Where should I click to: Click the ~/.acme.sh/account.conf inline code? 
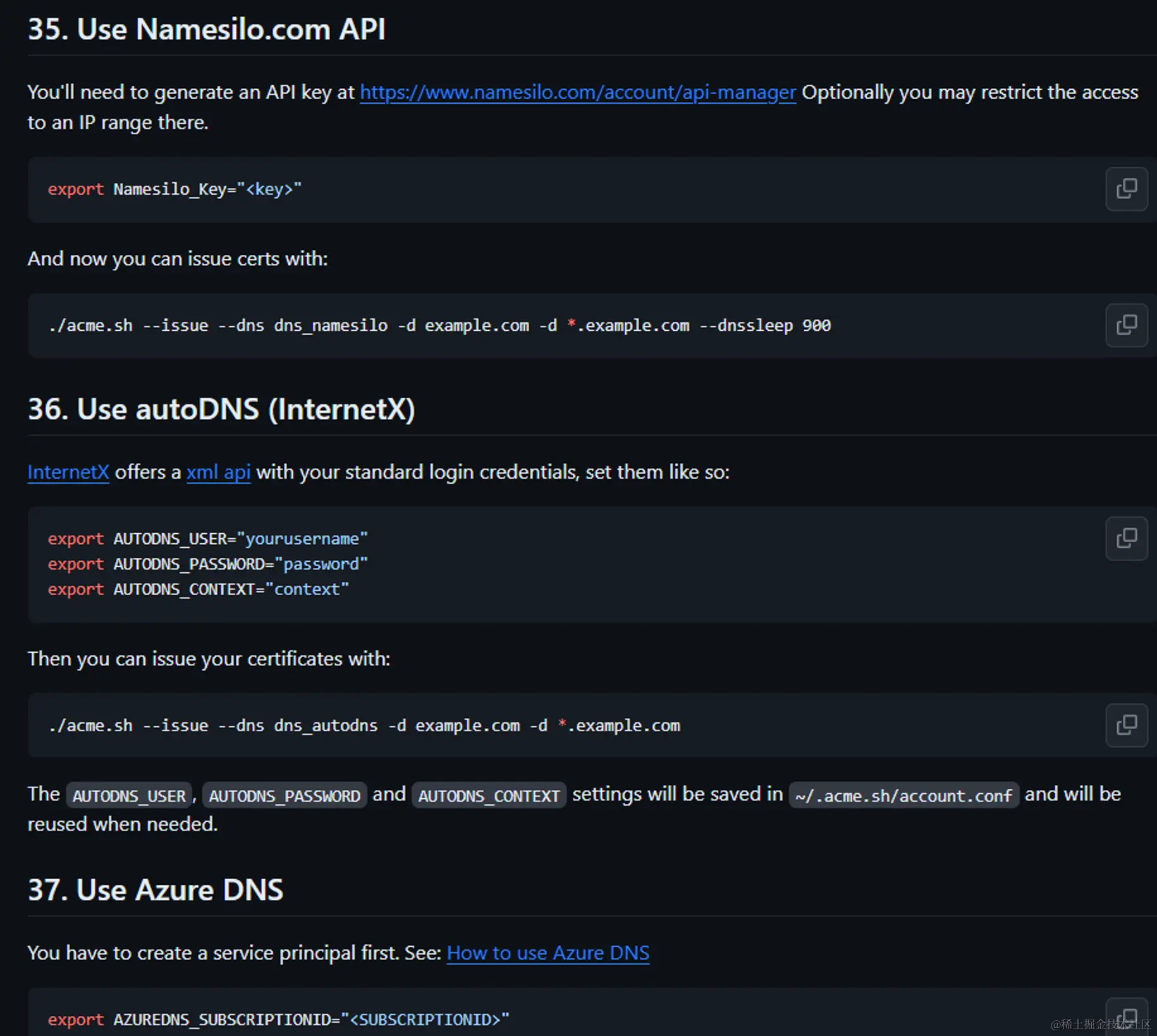903,795
